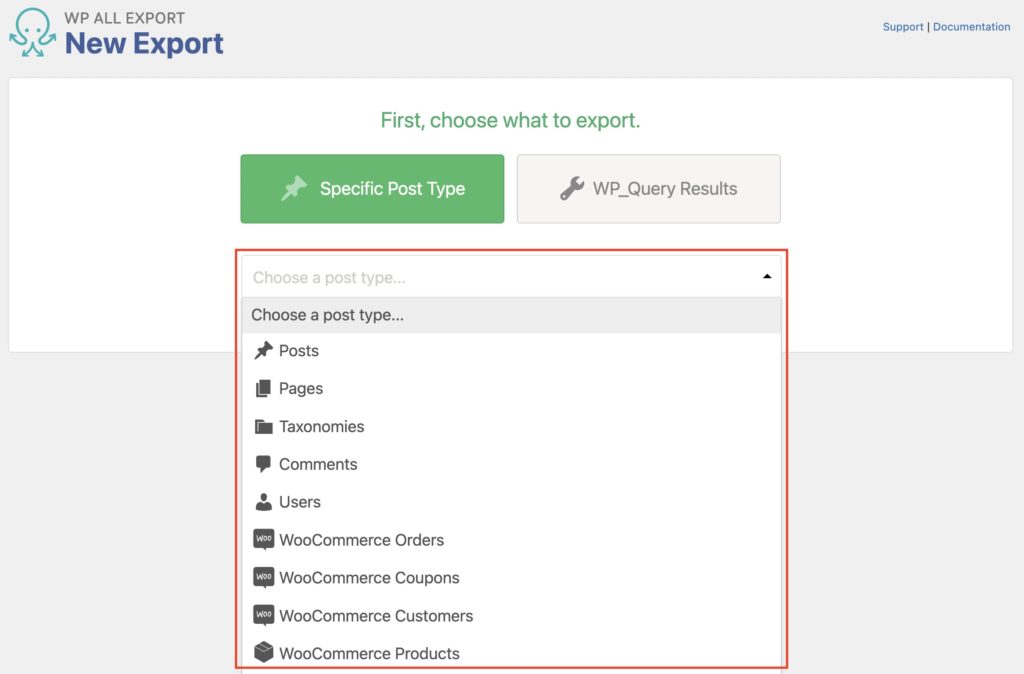Click the Woo icon beside WooCommerce Orders
Viewport: 1024px width, 674px height.
point(263,539)
